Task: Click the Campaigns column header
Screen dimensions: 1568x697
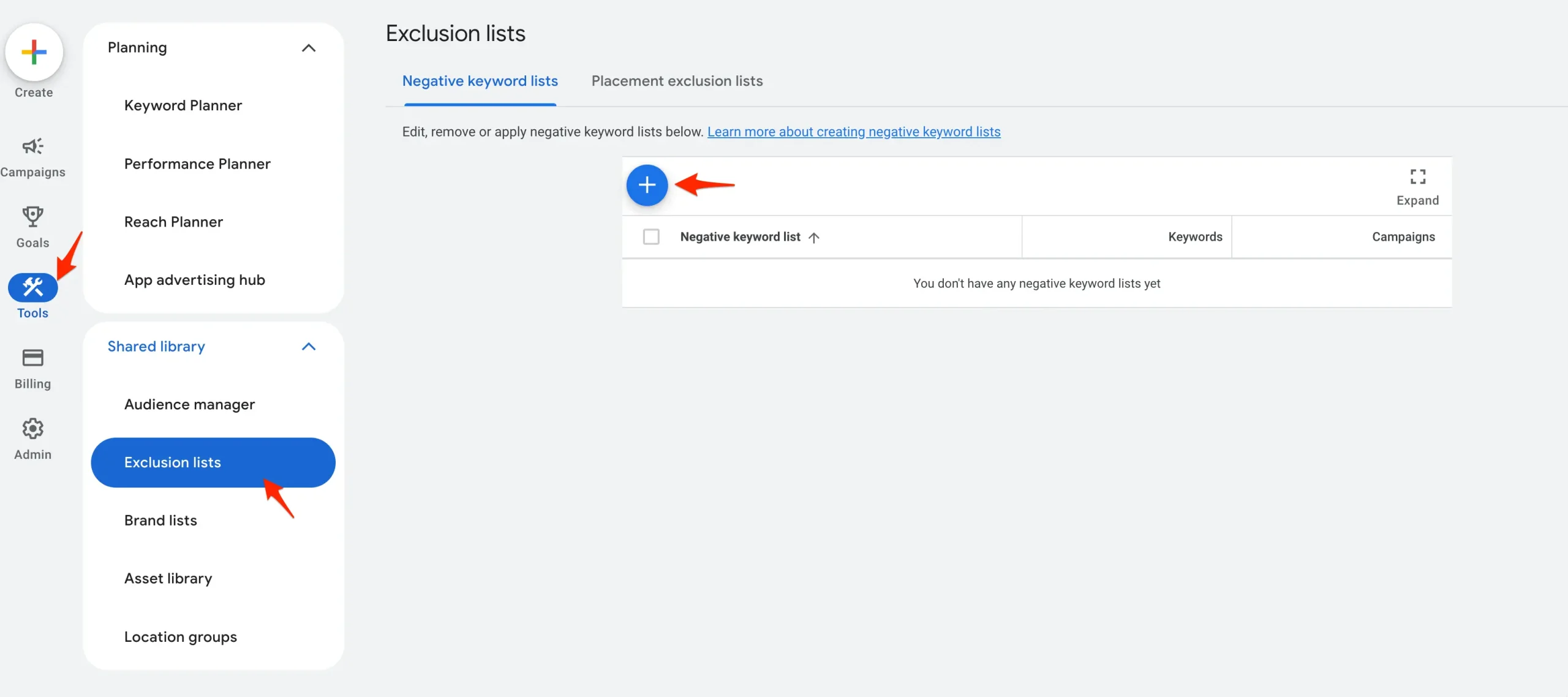Action: [1403, 237]
